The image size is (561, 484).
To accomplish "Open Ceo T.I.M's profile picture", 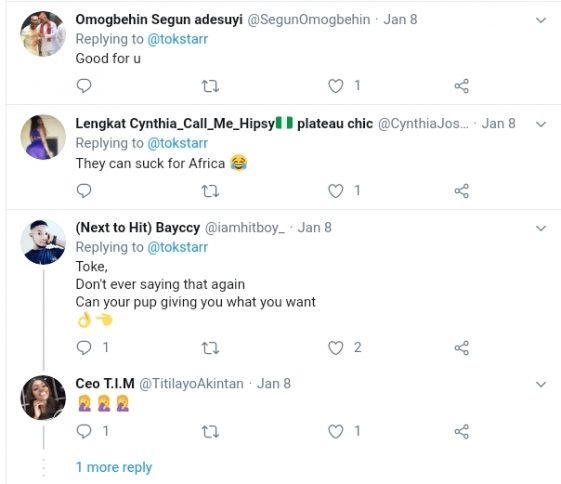I will point(43,397).
